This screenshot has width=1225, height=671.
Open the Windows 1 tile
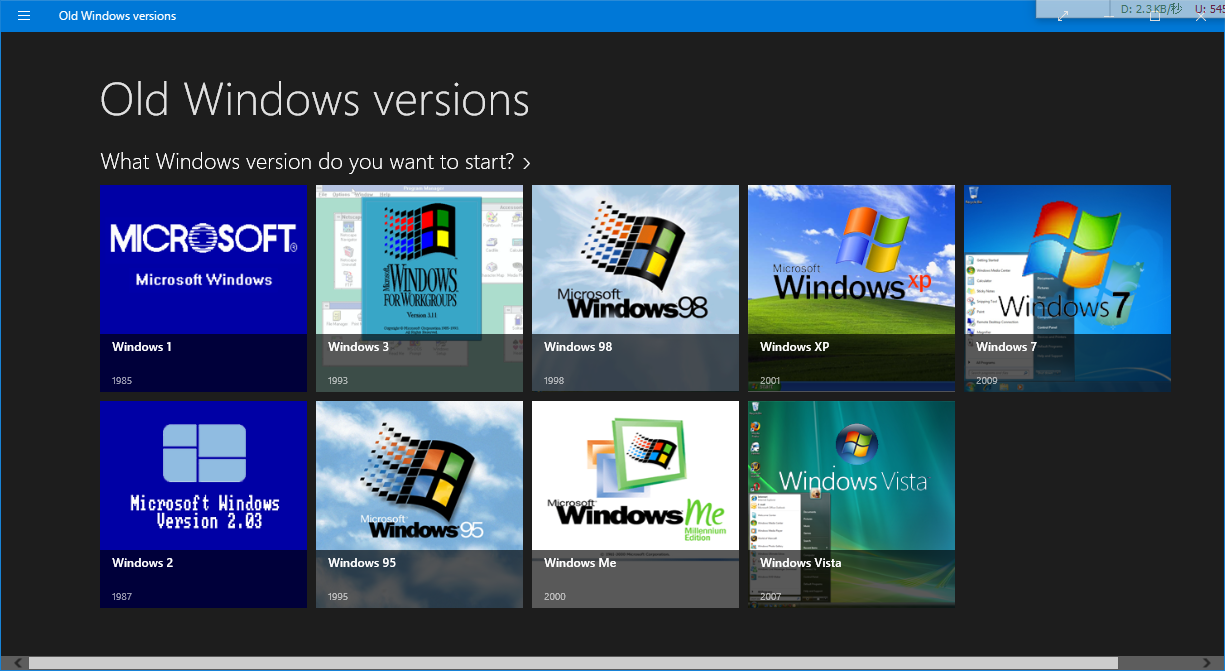[204, 288]
